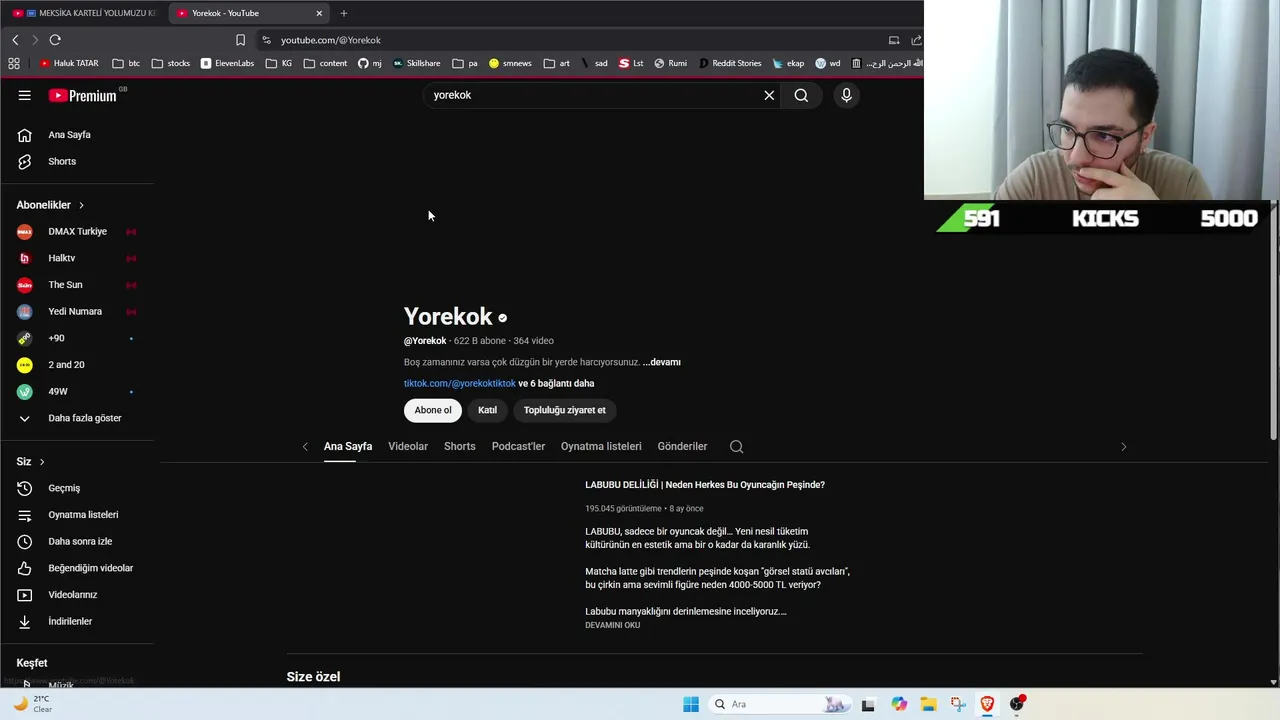The height and width of the screenshot is (720, 1280).
Task: Open Snipping Tool from taskbar
Action: [958, 704]
